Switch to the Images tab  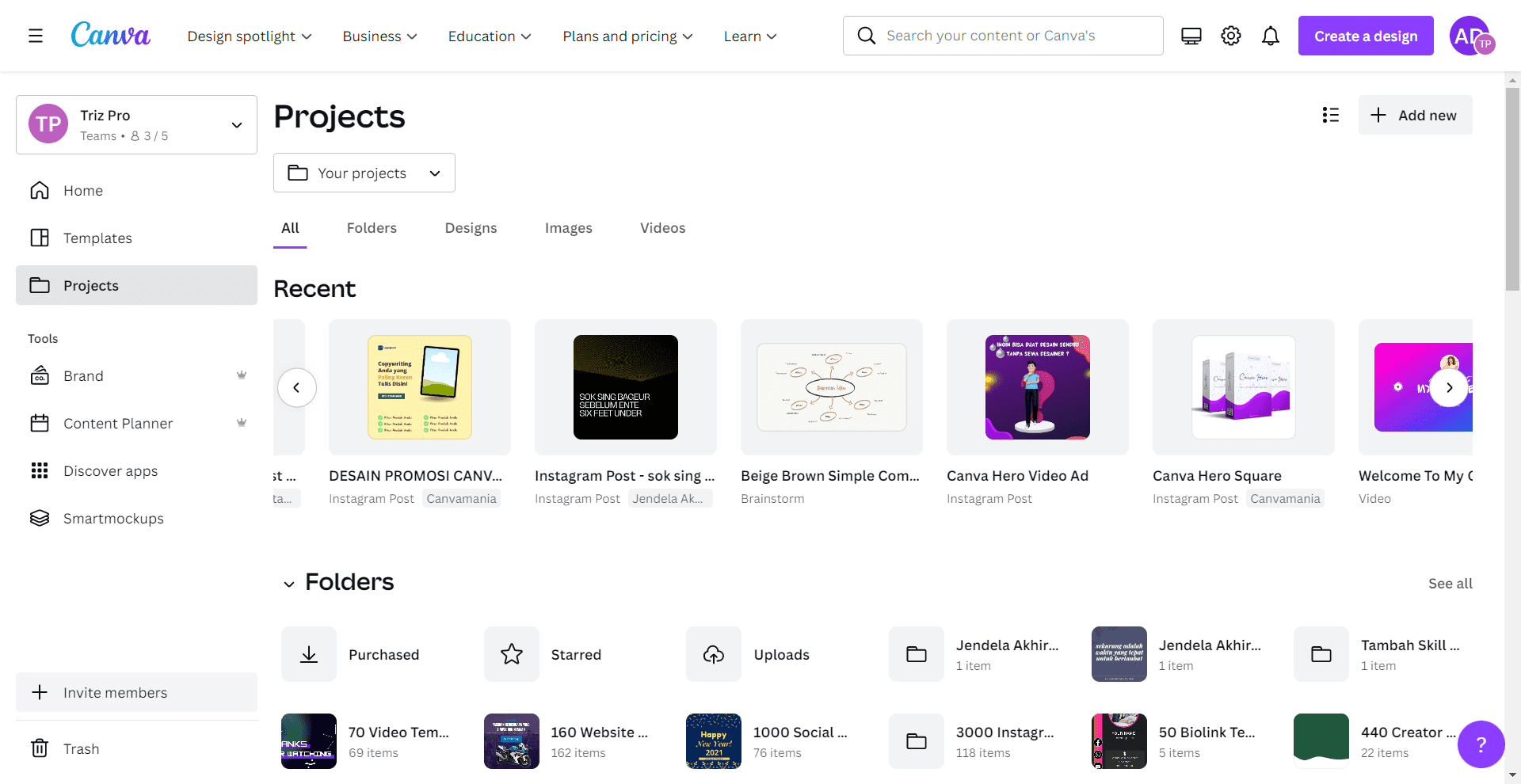568,228
